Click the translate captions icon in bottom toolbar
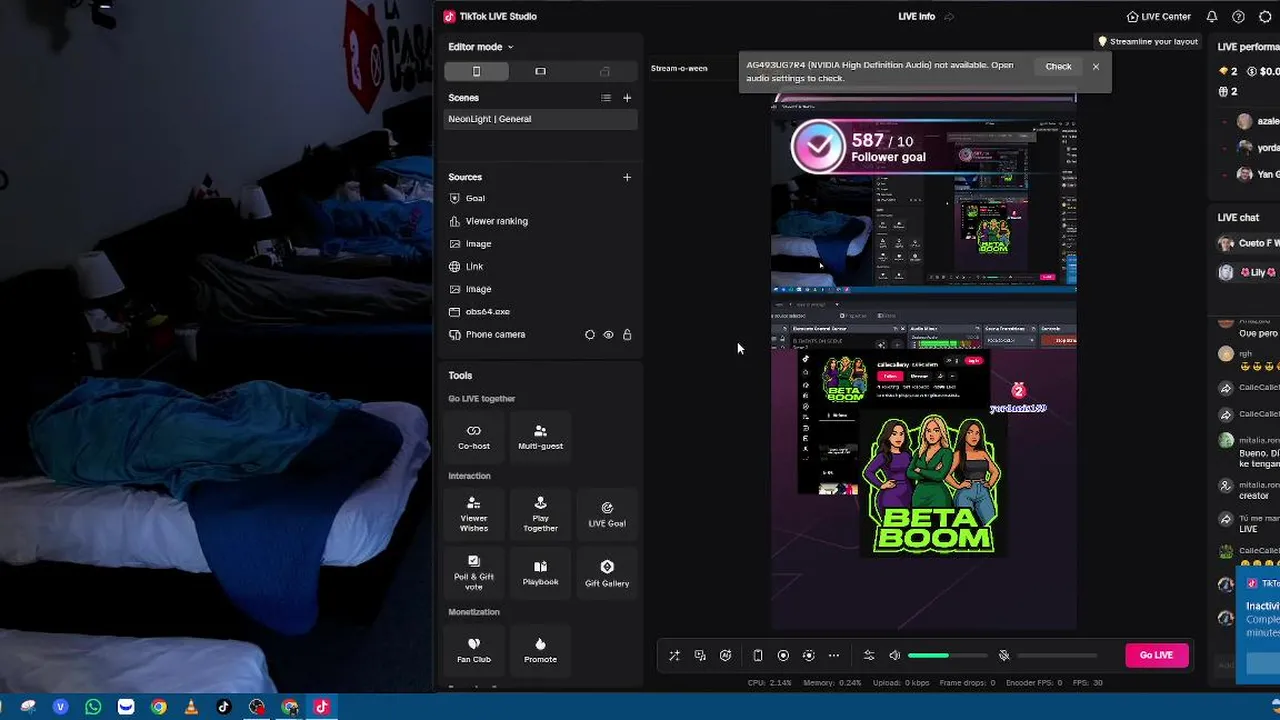The image size is (1280, 720). tap(700, 656)
